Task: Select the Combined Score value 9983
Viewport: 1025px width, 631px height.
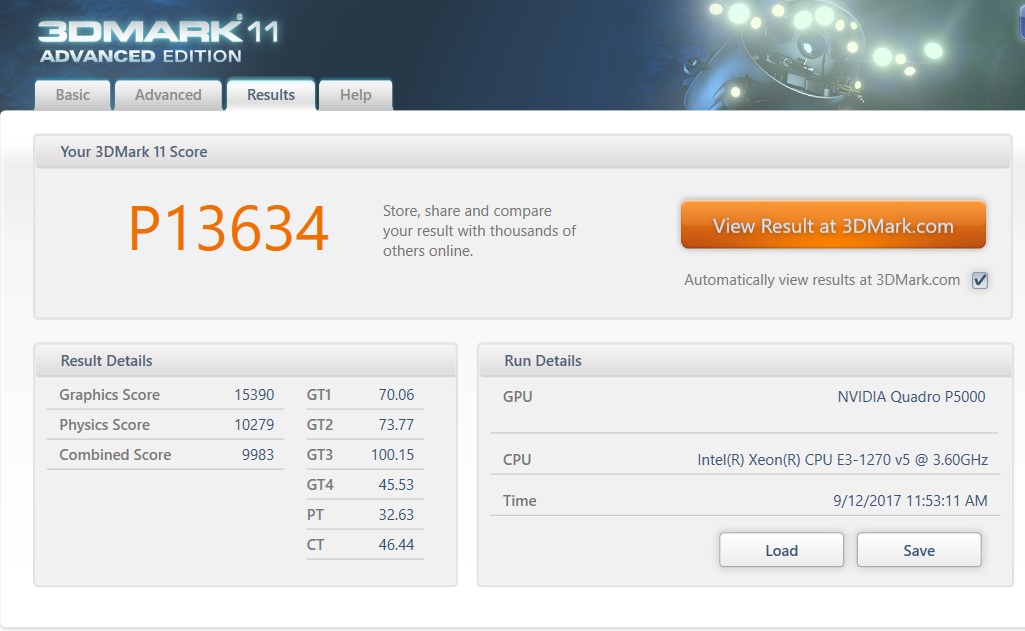Action: [257, 455]
